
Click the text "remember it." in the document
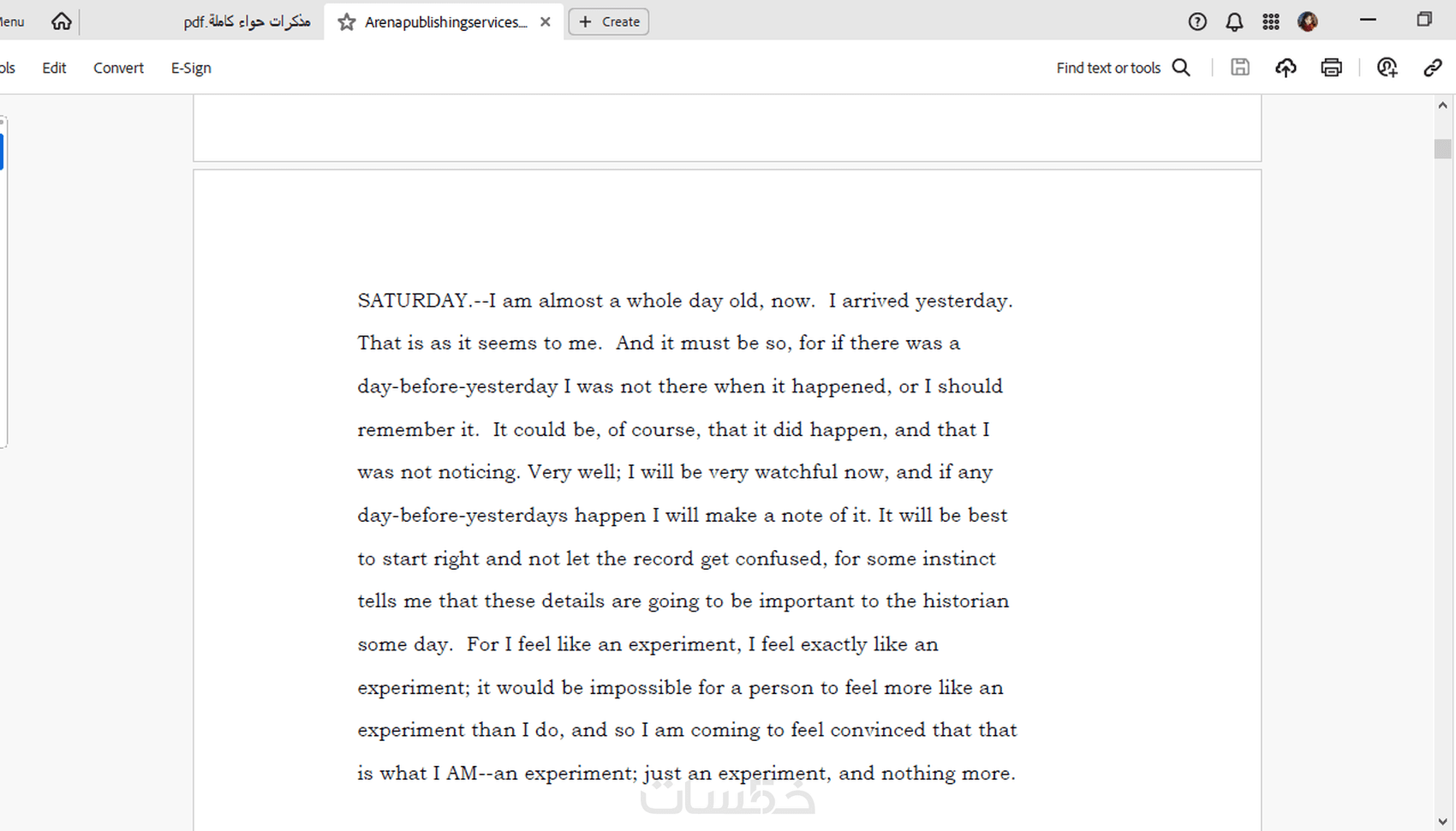tap(418, 430)
